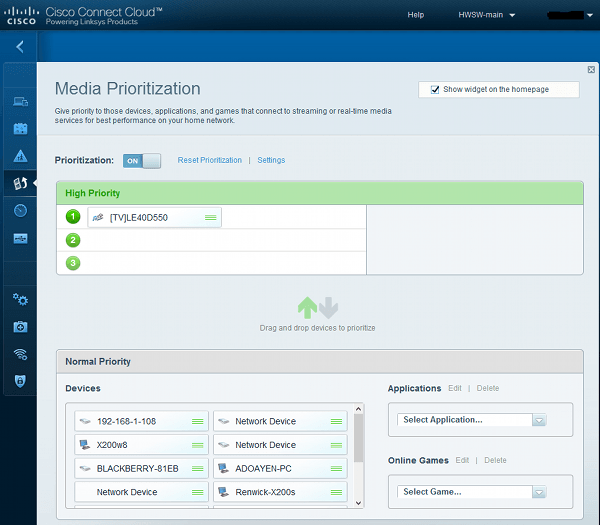The image size is (600, 525).
Task: Click the drag handle on [TV]LE40D550
Action: [210, 217]
